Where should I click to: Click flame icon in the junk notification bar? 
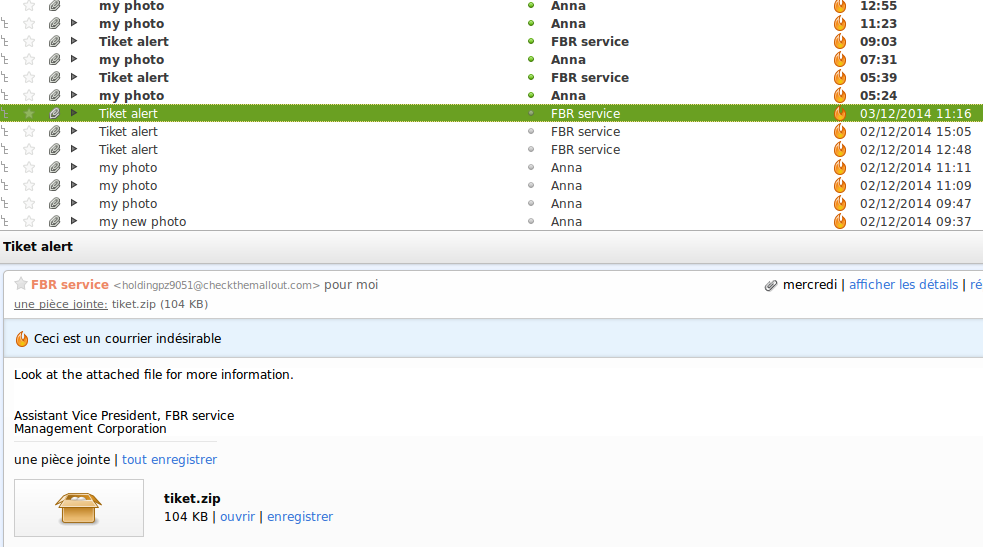pyautogui.click(x=22, y=339)
